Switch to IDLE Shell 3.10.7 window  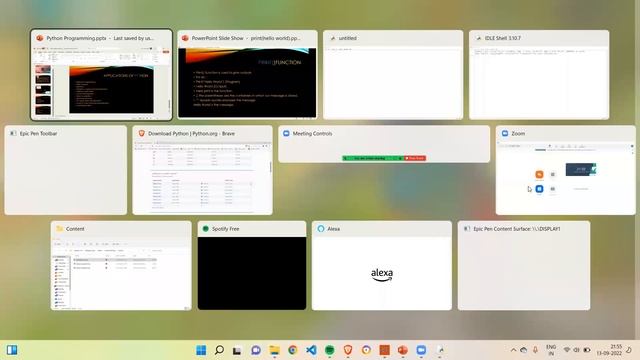point(539,75)
